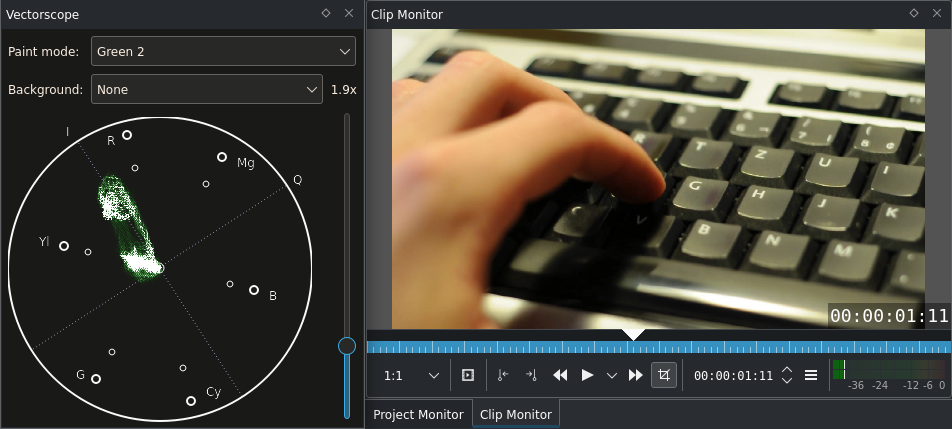Open play options arrow next to Play
Image resolution: width=952 pixels, height=429 pixels.
coord(612,376)
